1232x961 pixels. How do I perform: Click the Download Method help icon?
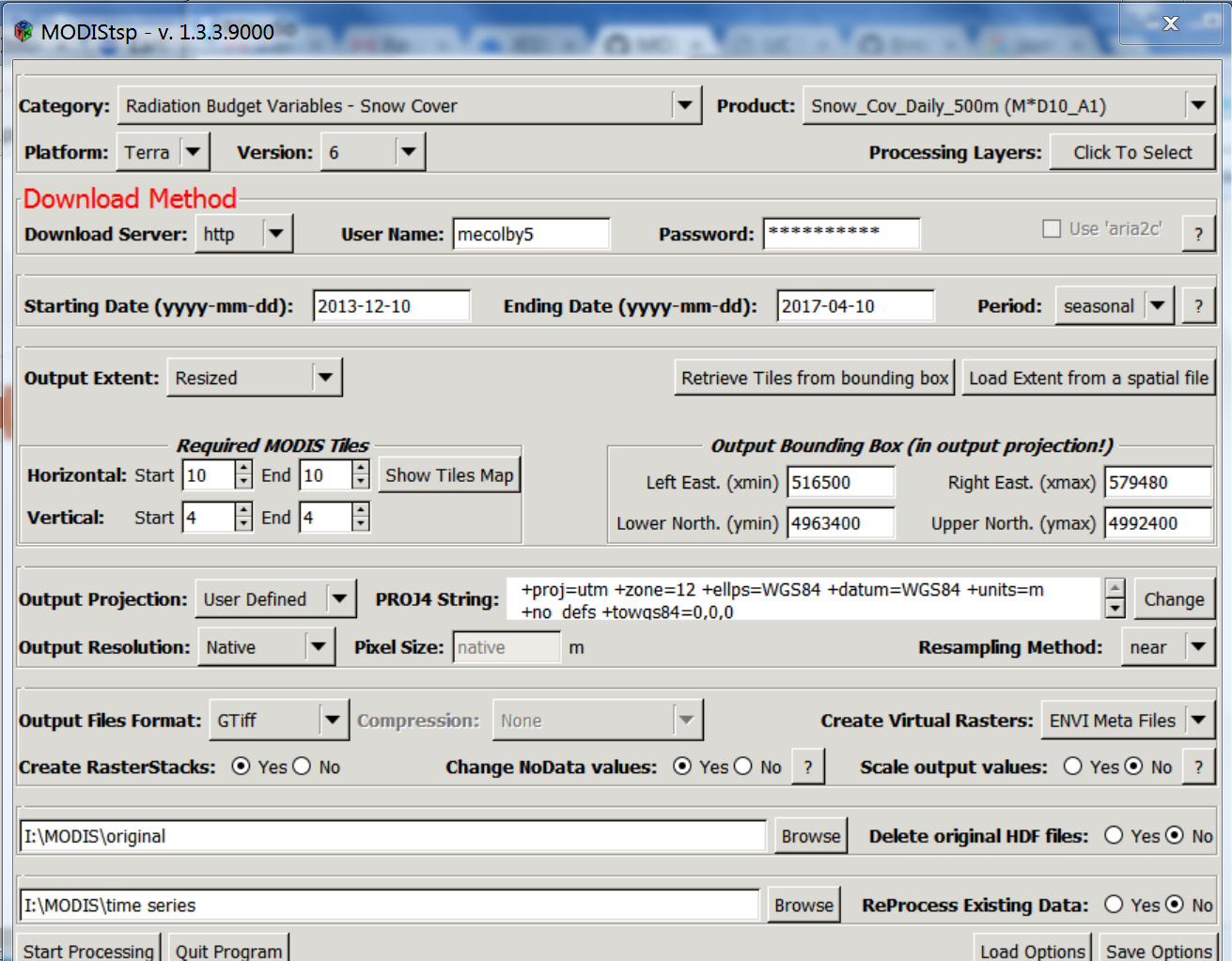[x=1198, y=233]
